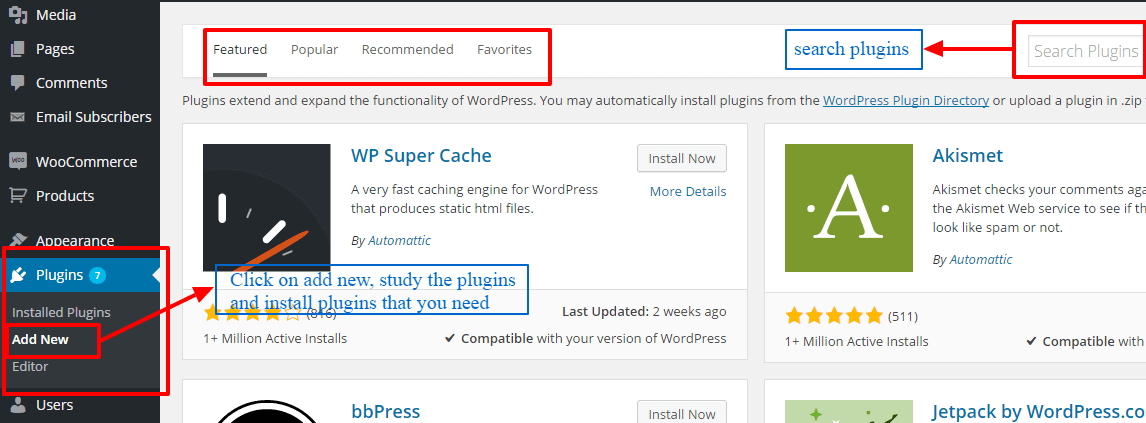The image size is (1146, 423).
Task: Click the Plugins update count badge
Action: [97, 275]
